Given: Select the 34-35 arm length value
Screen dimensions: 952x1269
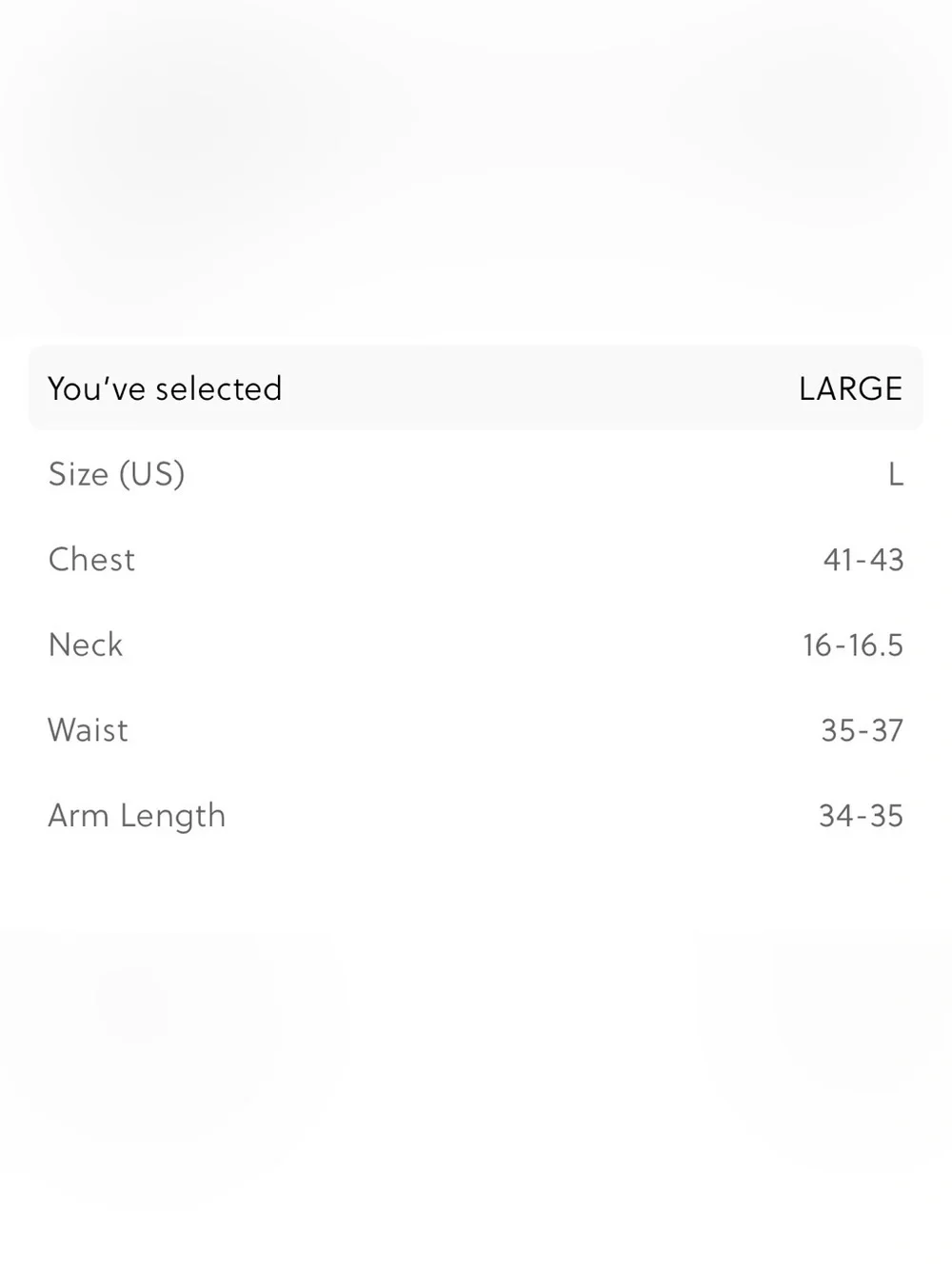Looking at the screenshot, I should tap(862, 816).
